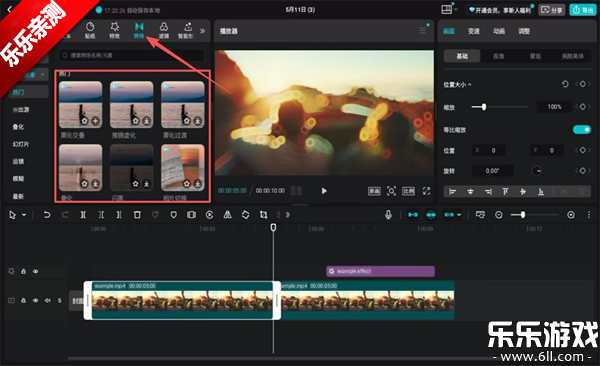Viewport: 600px width, 366px height.
Task: Reset 位置大小 with the circular arrow icon
Action: click(x=565, y=84)
